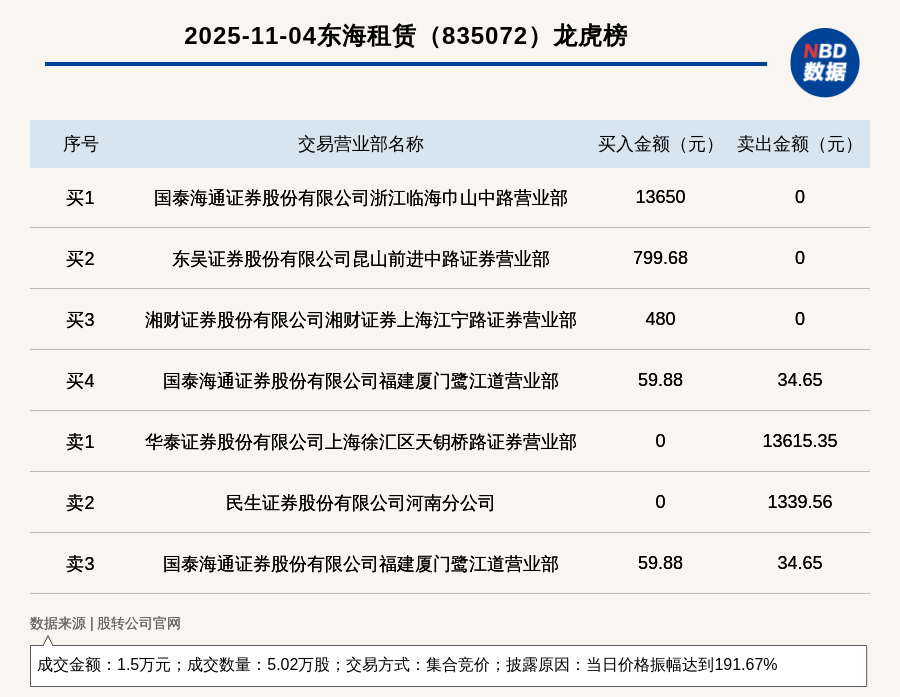900x697 pixels.
Task: Select row label 买1
Action: (80, 198)
